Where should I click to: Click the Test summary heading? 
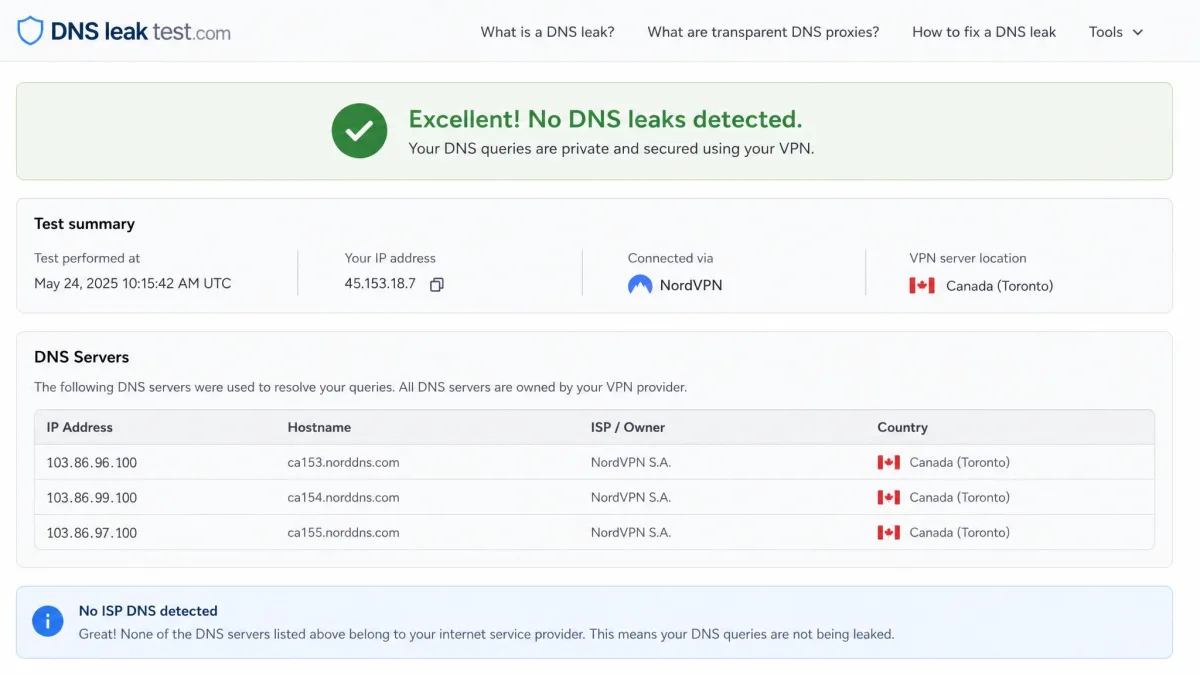(x=84, y=224)
